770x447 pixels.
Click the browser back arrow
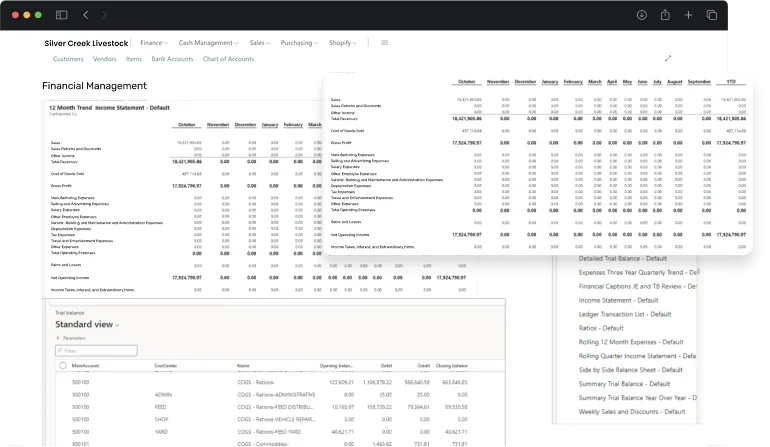coord(86,15)
